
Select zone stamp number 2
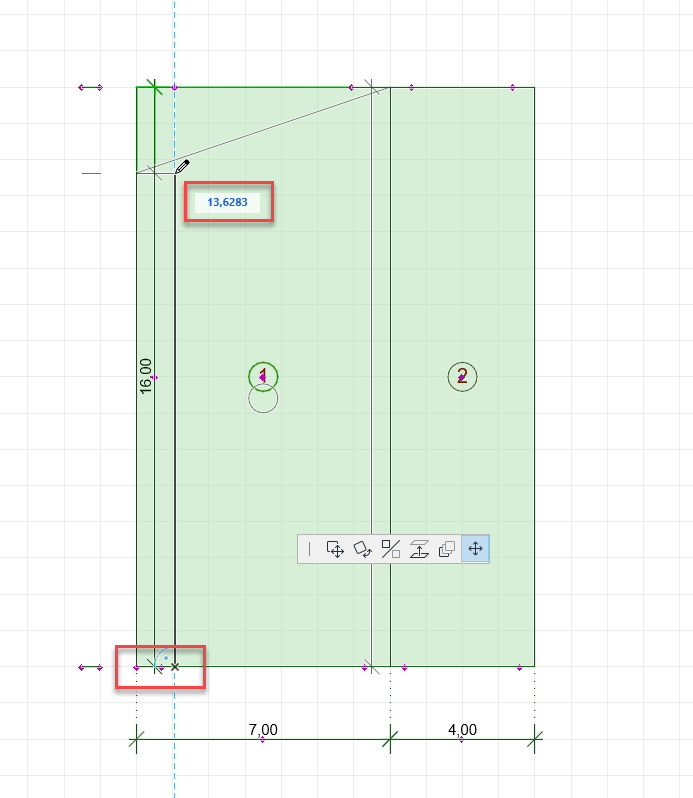(462, 377)
